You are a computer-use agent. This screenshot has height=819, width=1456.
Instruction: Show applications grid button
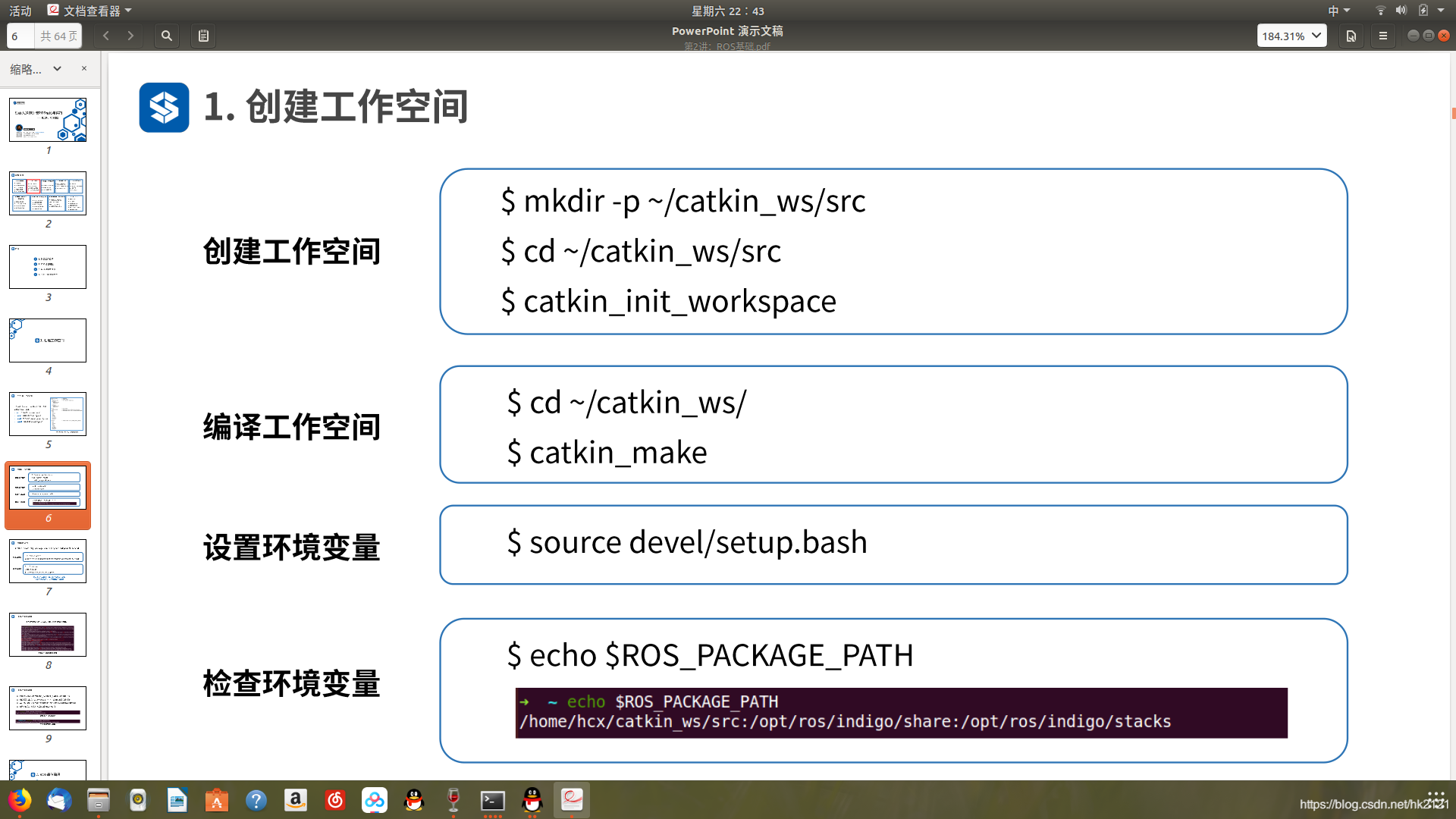pyautogui.click(x=1436, y=799)
